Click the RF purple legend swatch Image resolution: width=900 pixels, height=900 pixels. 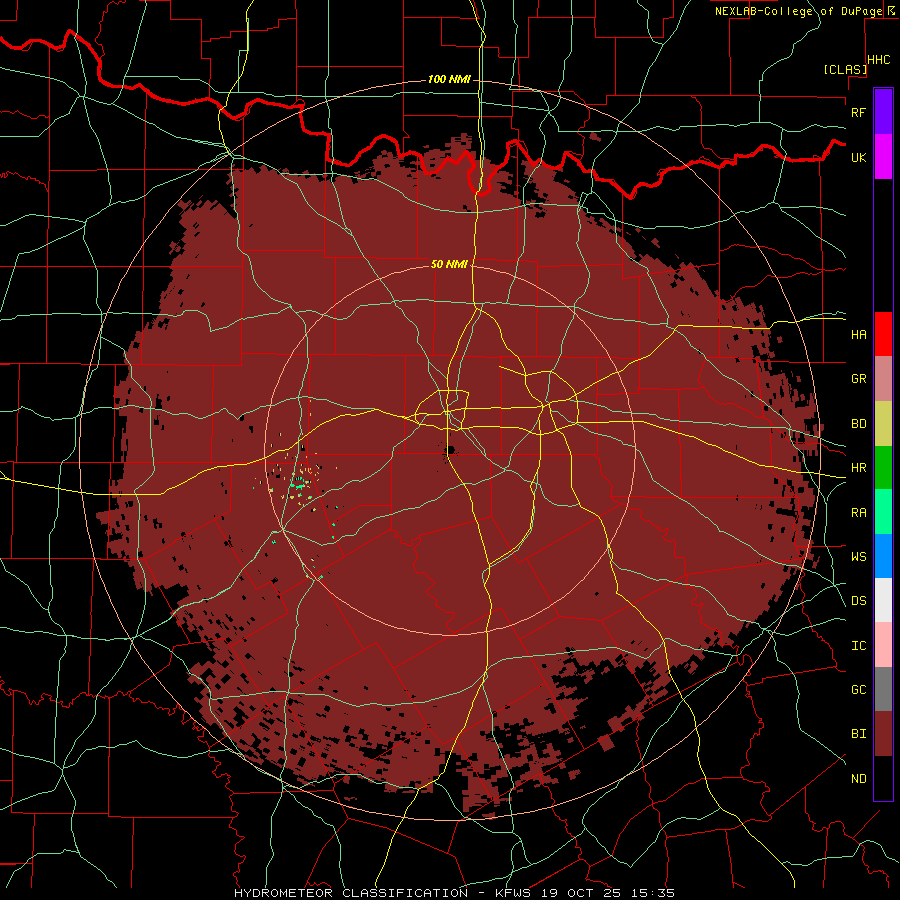pos(883,112)
